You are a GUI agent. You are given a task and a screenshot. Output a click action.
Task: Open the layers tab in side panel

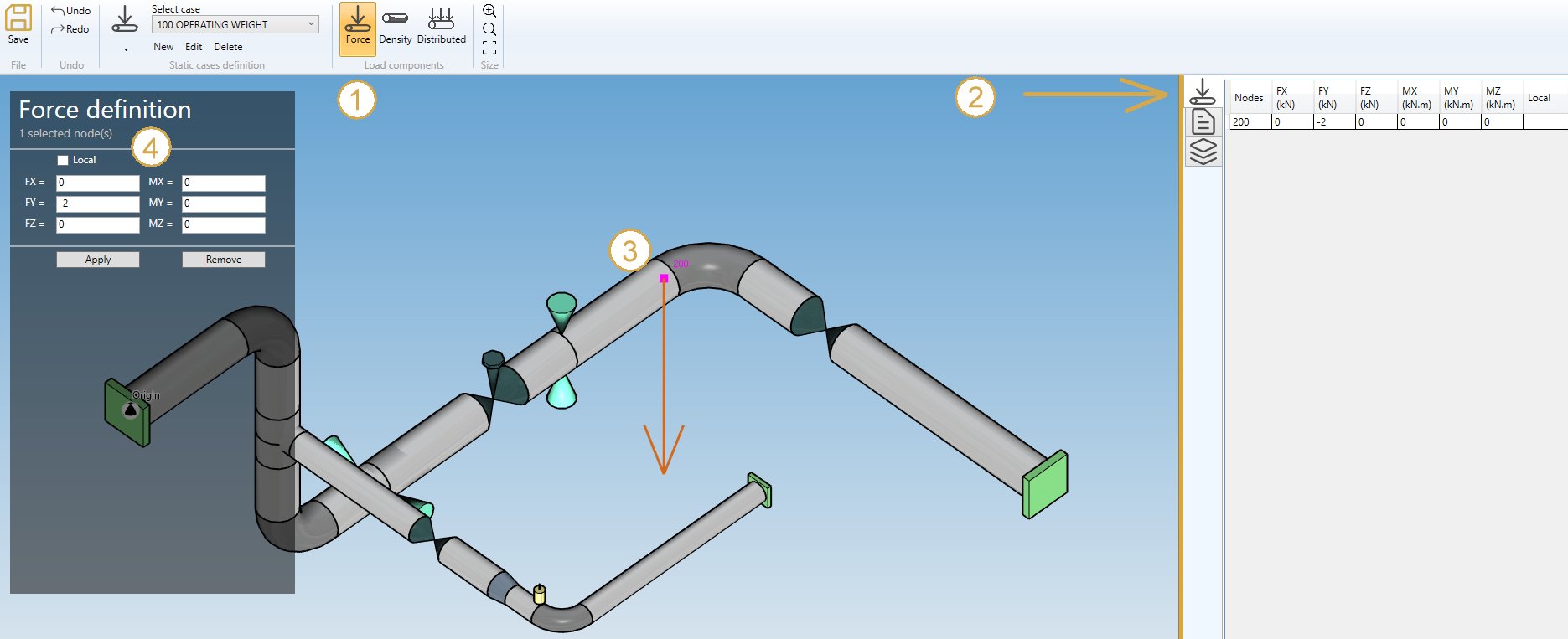1203,152
